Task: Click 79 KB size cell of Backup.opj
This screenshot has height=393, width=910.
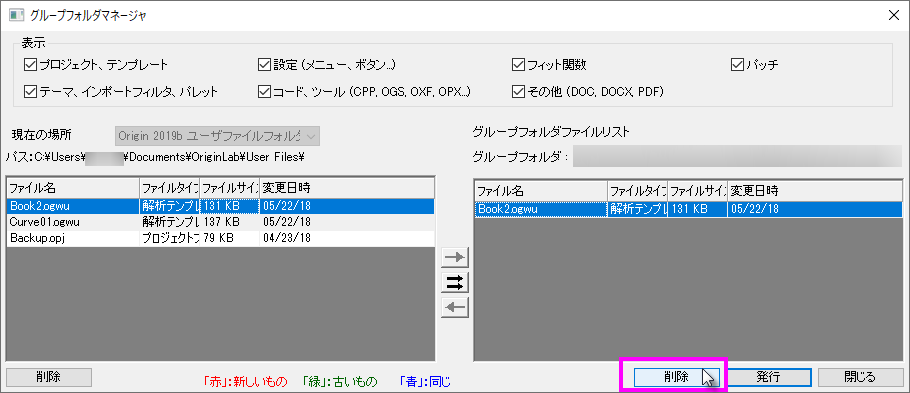Action: [x=229, y=238]
